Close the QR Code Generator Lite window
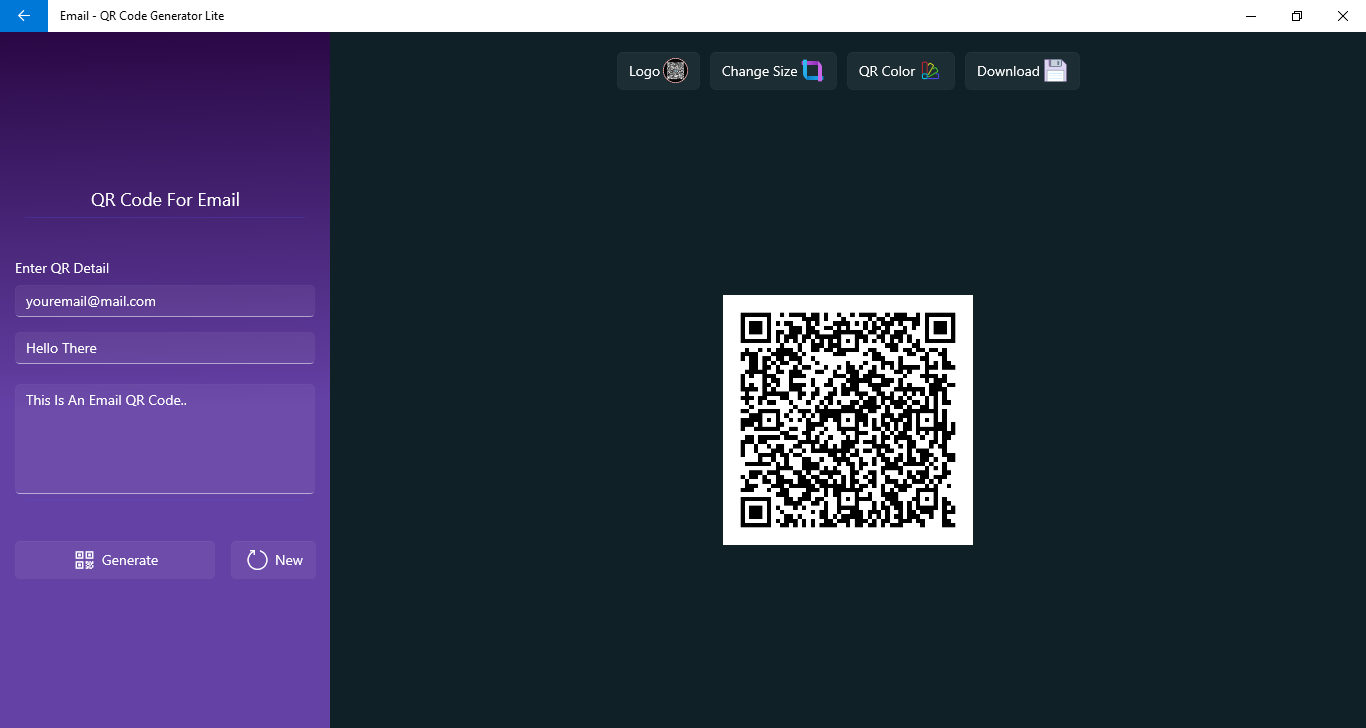The width and height of the screenshot is (1366, 728). 1343,16
